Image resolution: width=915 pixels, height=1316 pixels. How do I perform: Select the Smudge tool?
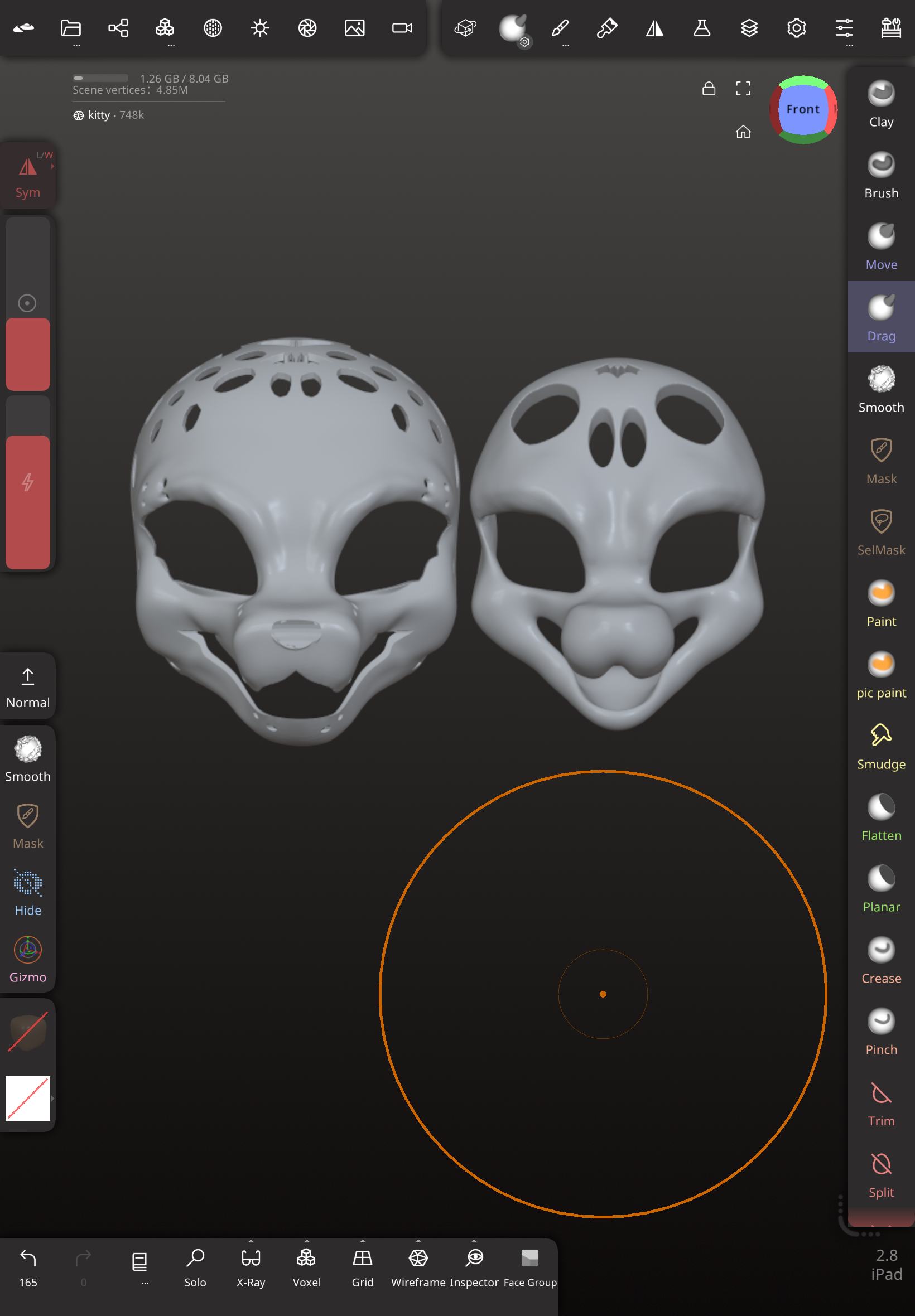coord(880,746)
